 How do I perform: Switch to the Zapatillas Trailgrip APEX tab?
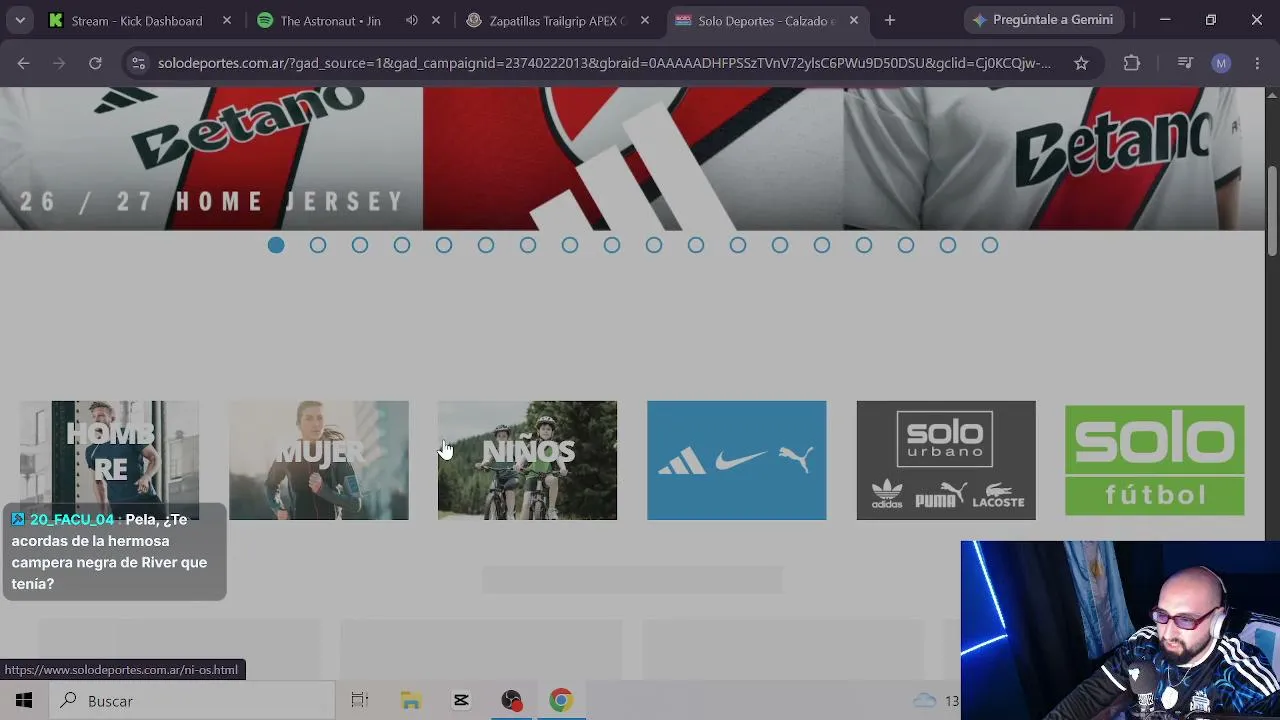[557, 20]
